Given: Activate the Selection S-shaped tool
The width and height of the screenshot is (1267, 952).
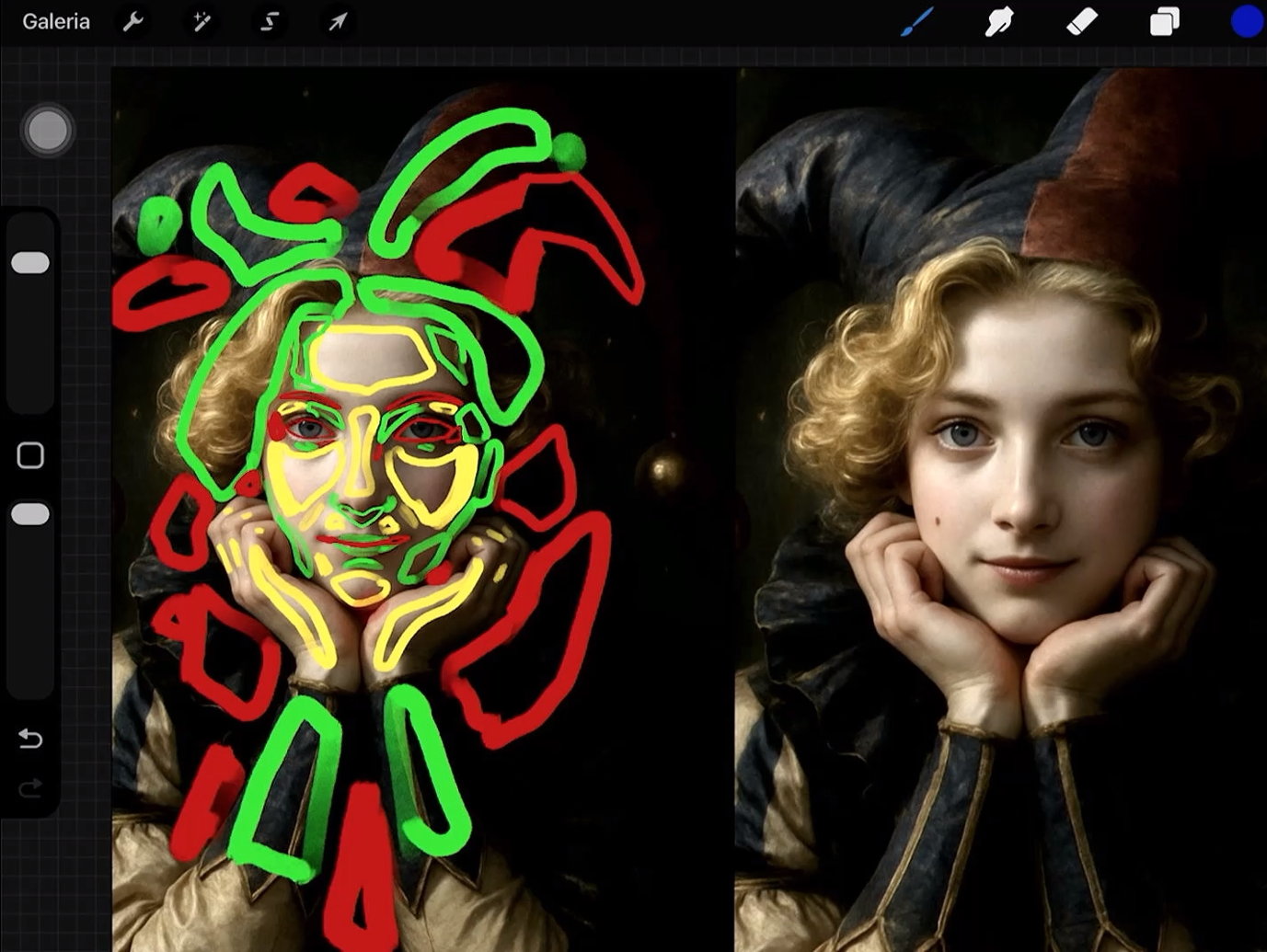Looking at the screenshot, I should point(269,21).
